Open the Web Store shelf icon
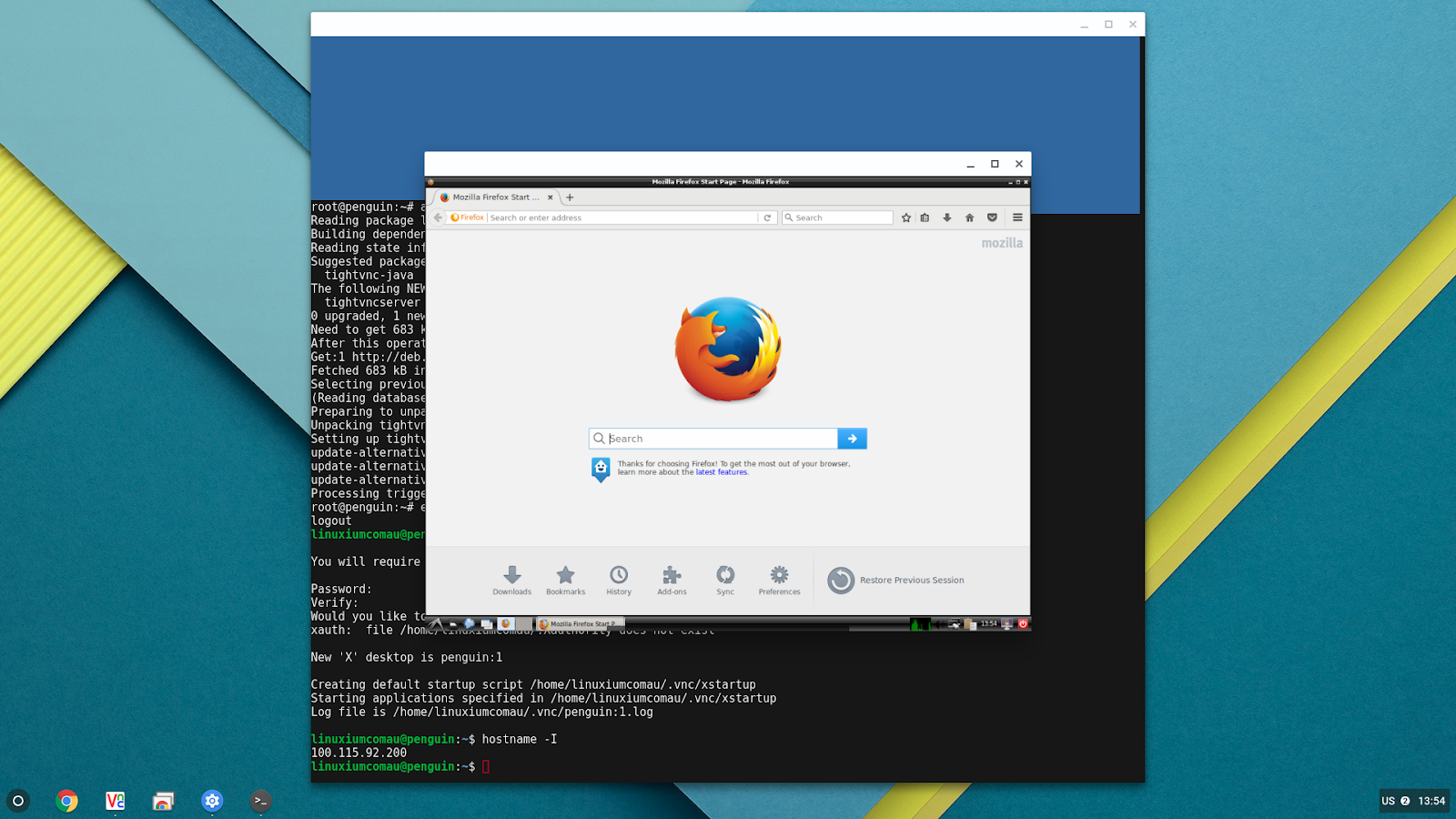Image resolution: width=1456 pixels, height=819 pixels. 163,801
